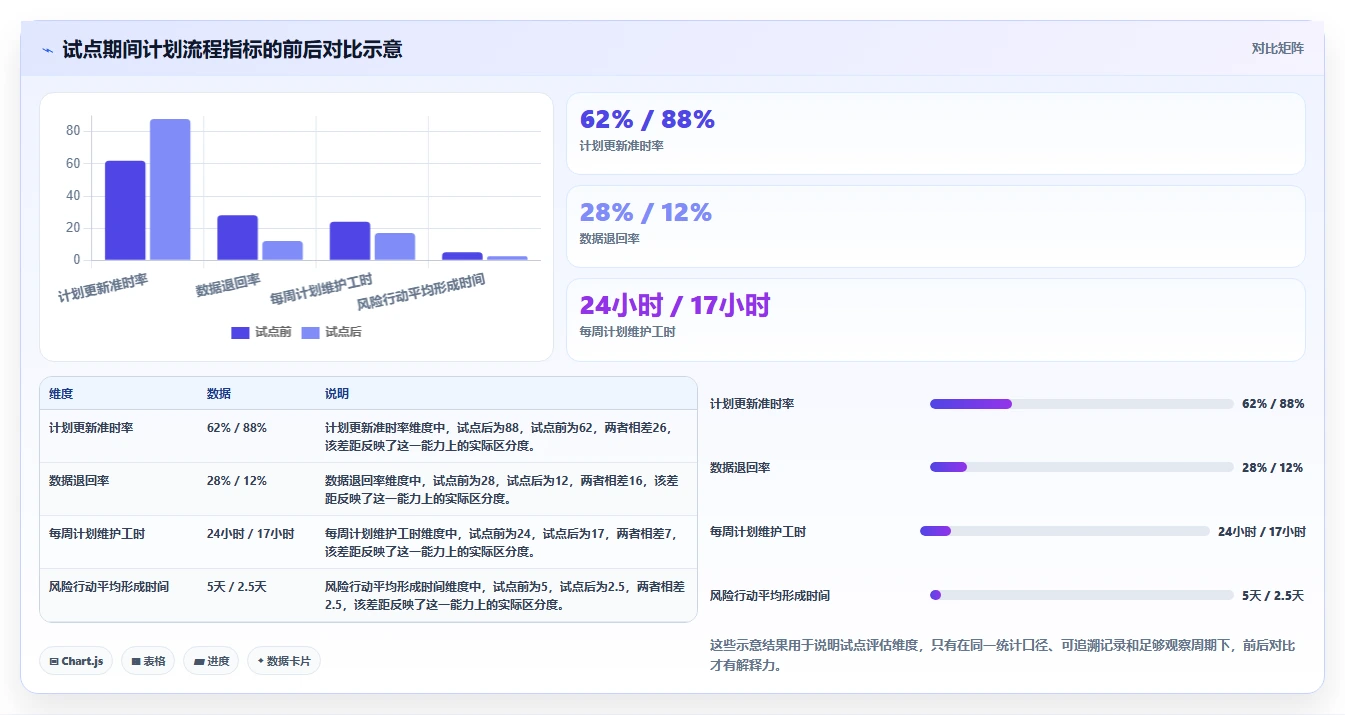Click the 数据退回率 label under the chart axis
The height and width of the screenshot is (715, 1345).
(x=228, y=285)
